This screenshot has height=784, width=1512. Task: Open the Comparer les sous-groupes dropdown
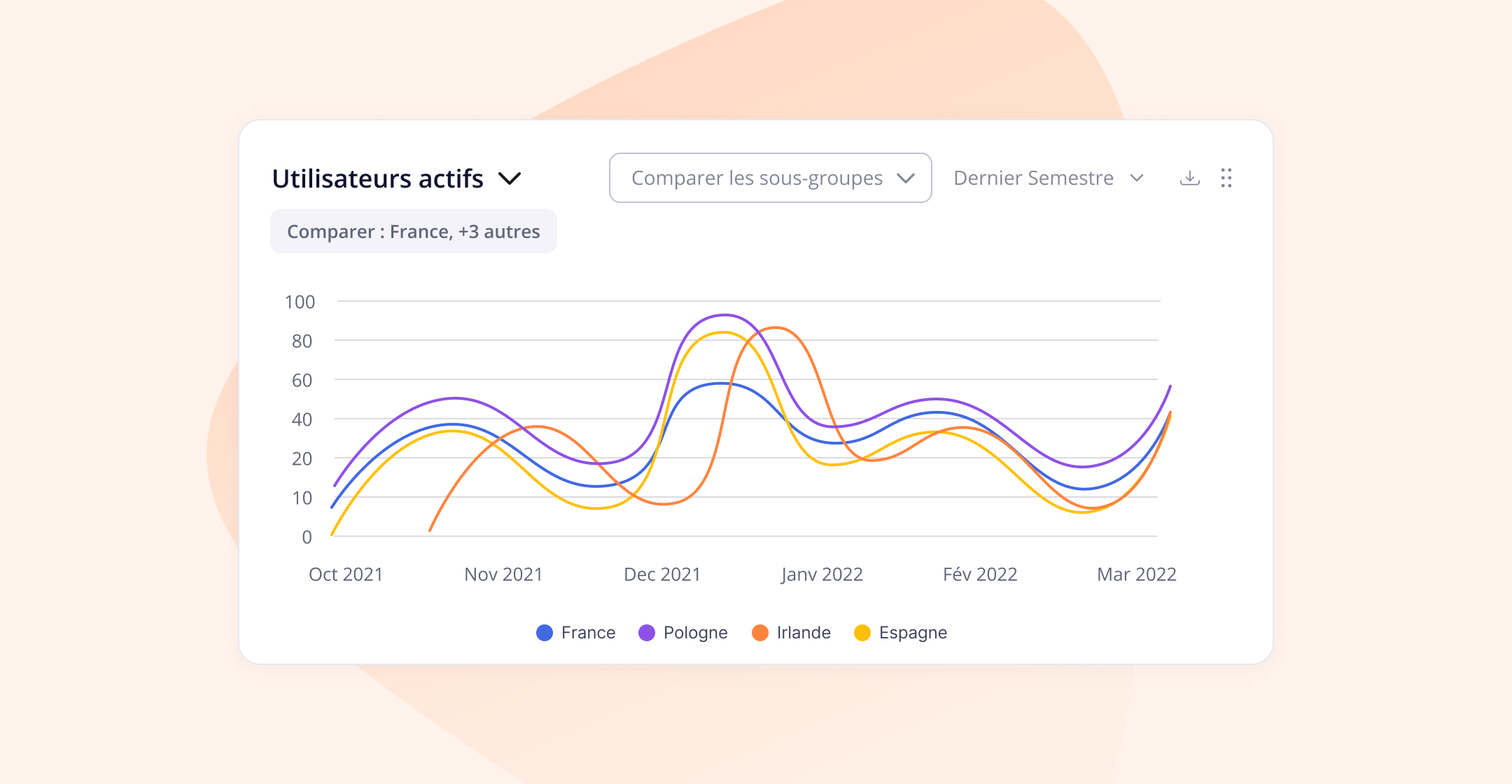click(770, 178)
